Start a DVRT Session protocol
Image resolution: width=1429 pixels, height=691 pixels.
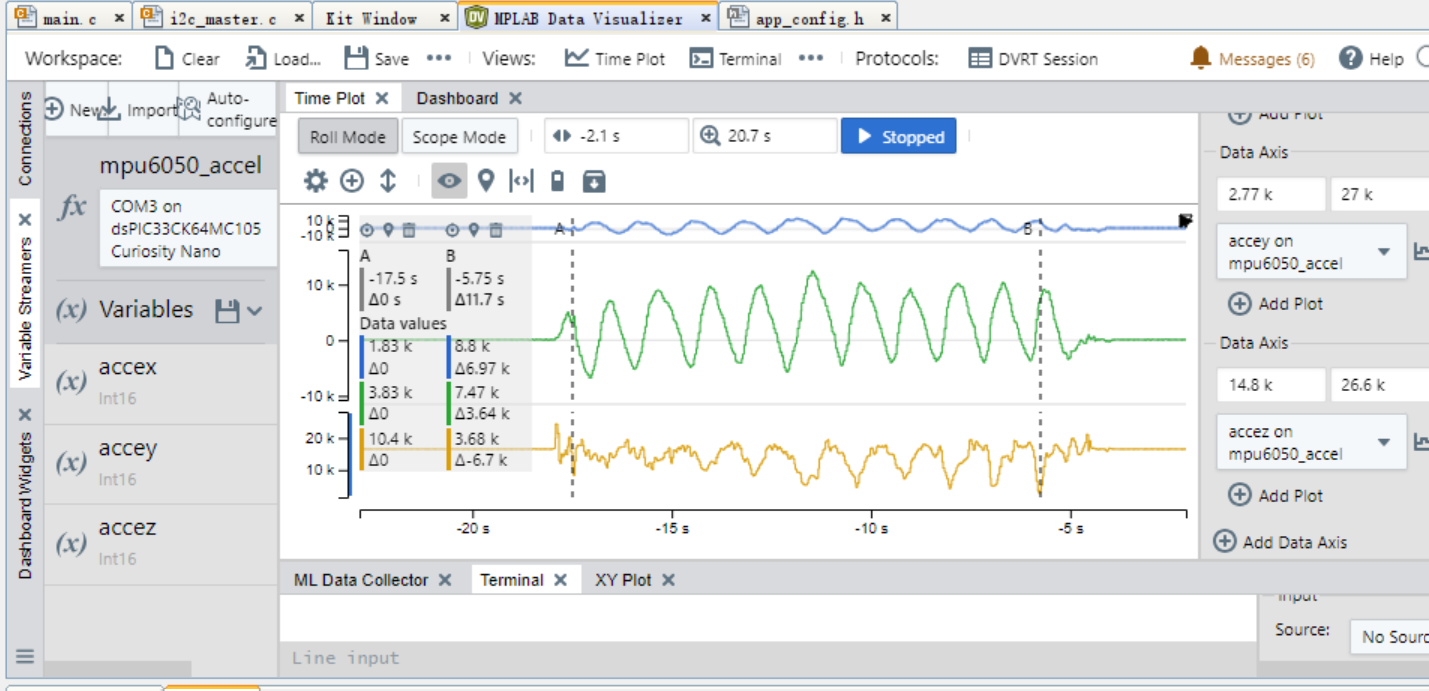(x=1033, y=58)
